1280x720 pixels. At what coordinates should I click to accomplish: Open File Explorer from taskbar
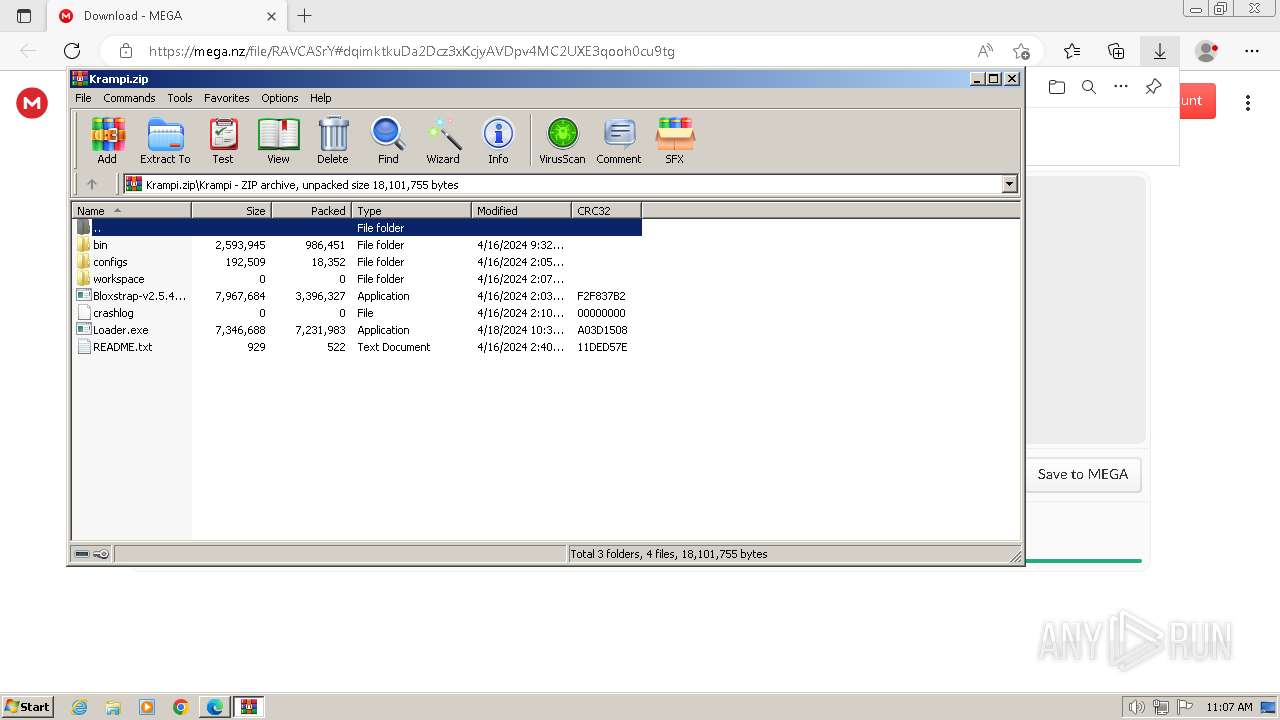(x=113, y=707)
